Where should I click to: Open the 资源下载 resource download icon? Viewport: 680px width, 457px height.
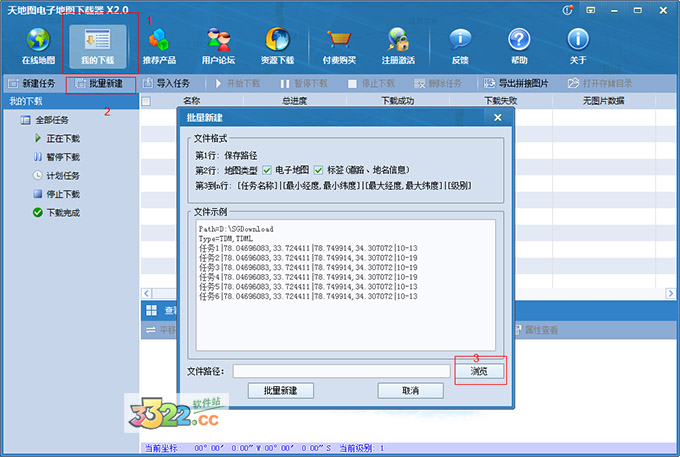tap(278, 46)
